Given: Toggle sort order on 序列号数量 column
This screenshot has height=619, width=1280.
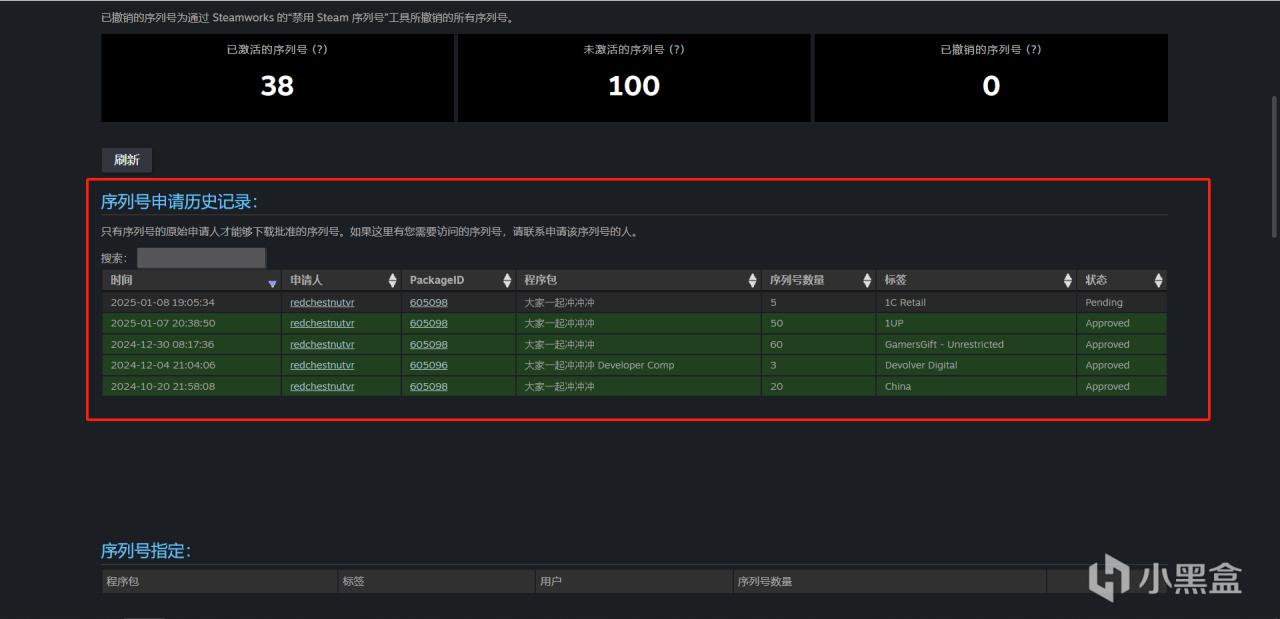Looking at the screenshot, I should coord(867,280).
